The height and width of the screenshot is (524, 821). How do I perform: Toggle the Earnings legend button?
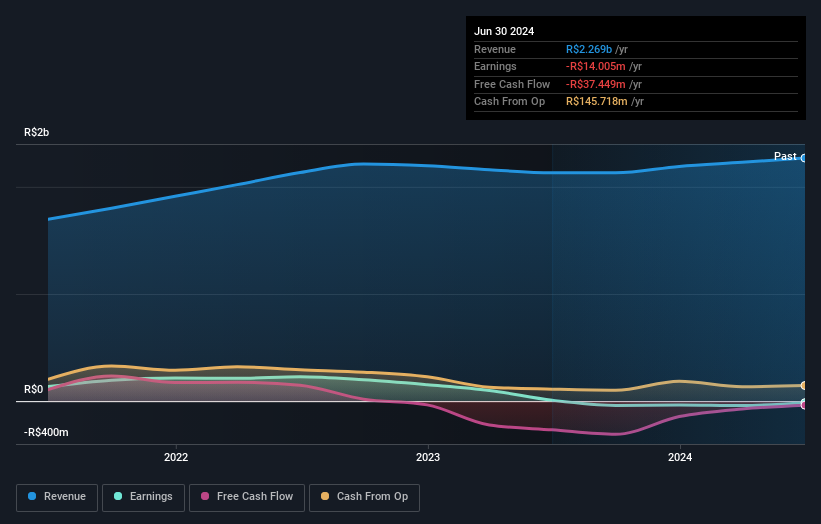click(x=143, y=497)
